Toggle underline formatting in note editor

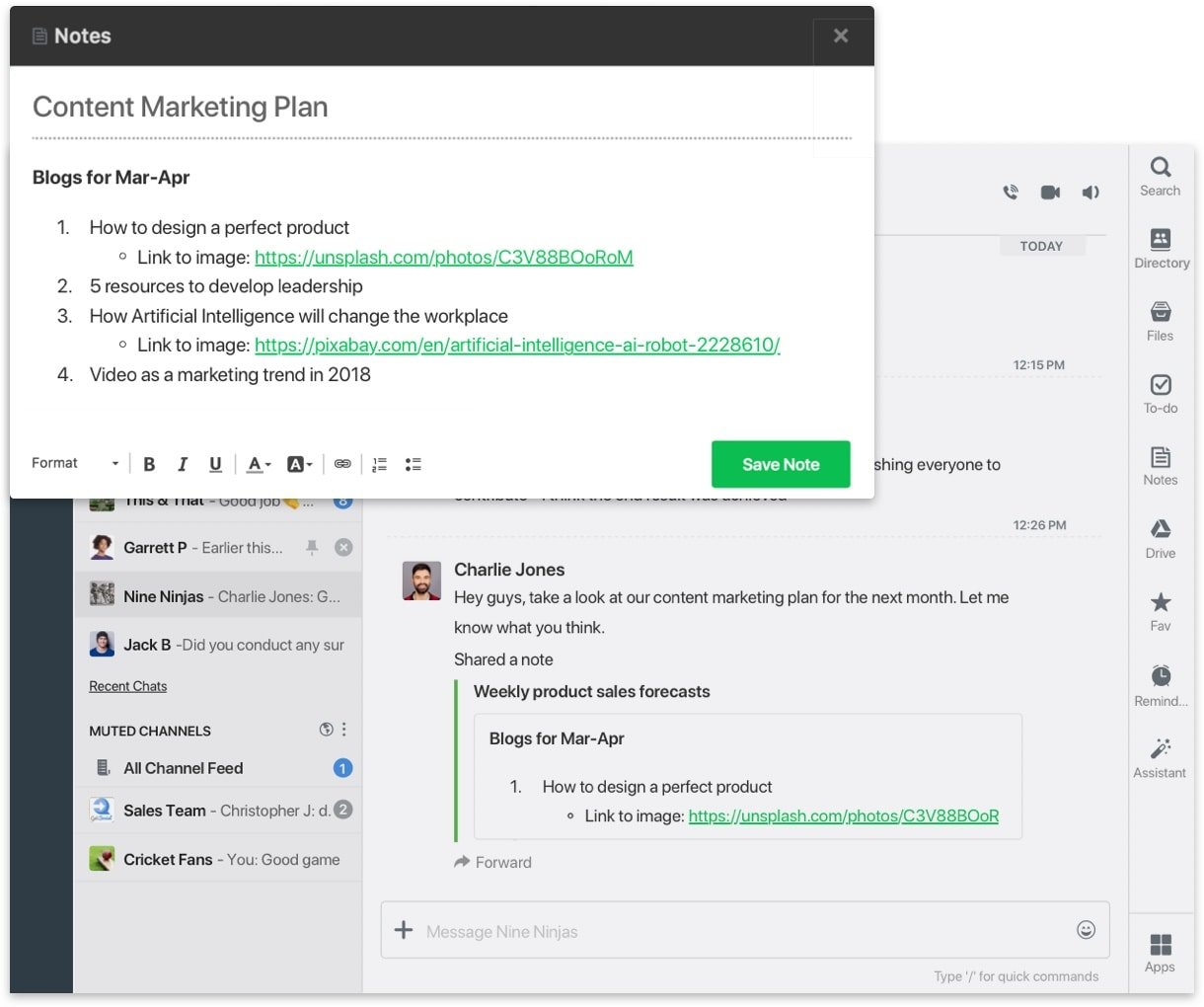(215, 464)
